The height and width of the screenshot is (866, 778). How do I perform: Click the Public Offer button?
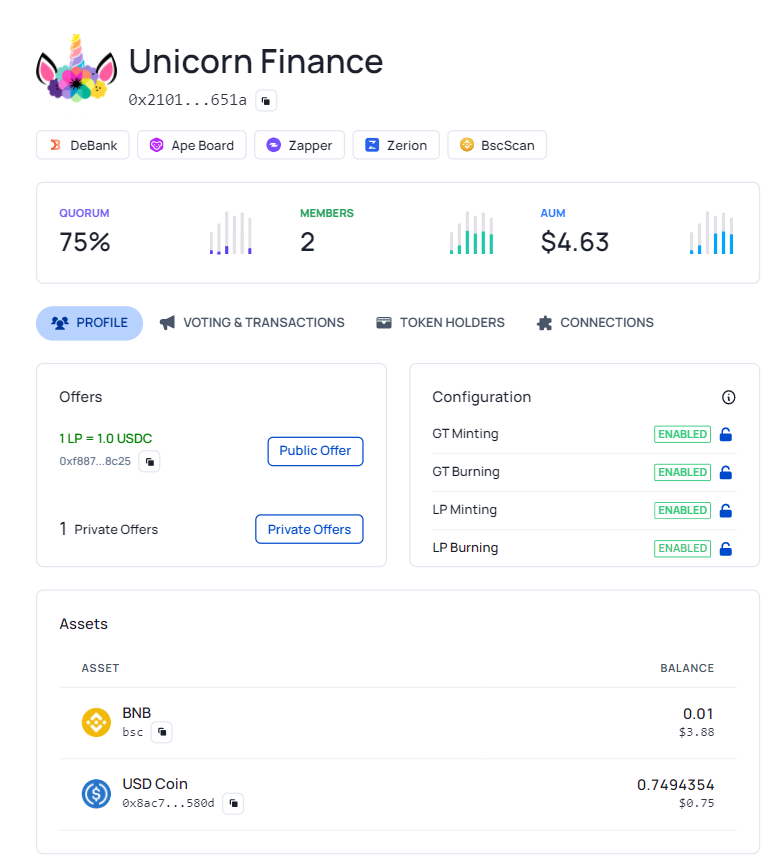[x=315, y=451]
